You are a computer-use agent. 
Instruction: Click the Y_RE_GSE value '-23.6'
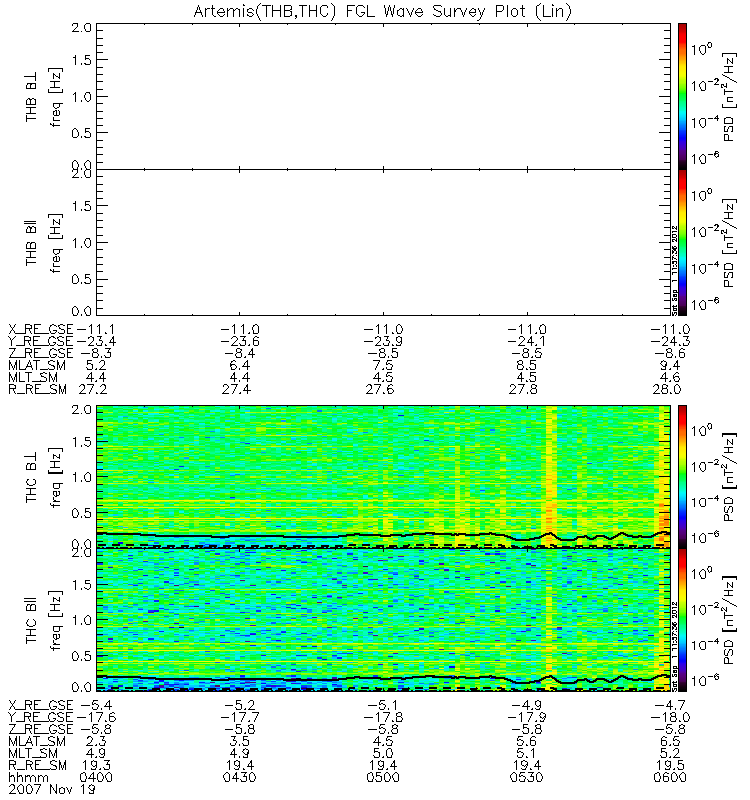click(240, 341)
